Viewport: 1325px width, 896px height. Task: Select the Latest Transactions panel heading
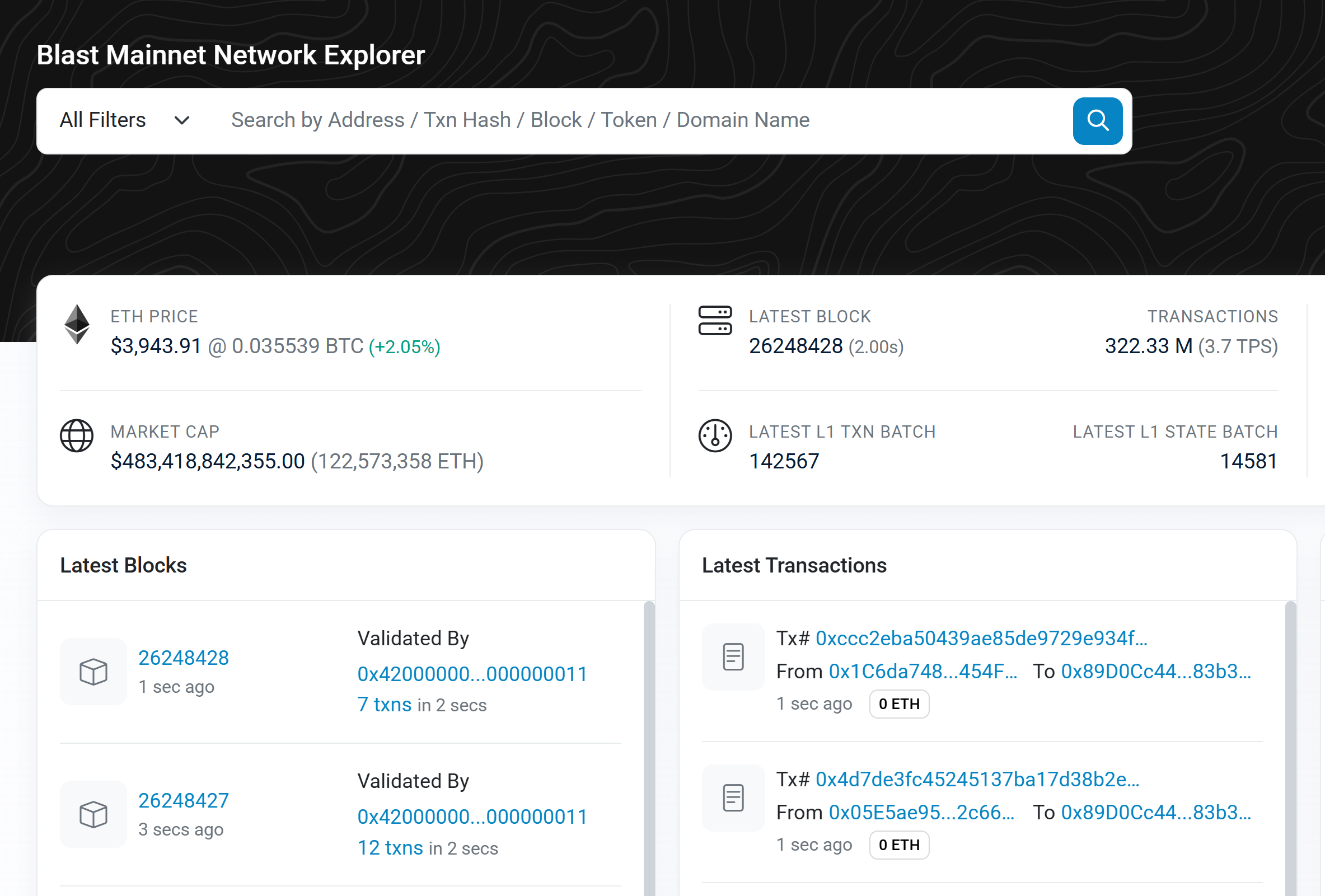click(794, 565)
